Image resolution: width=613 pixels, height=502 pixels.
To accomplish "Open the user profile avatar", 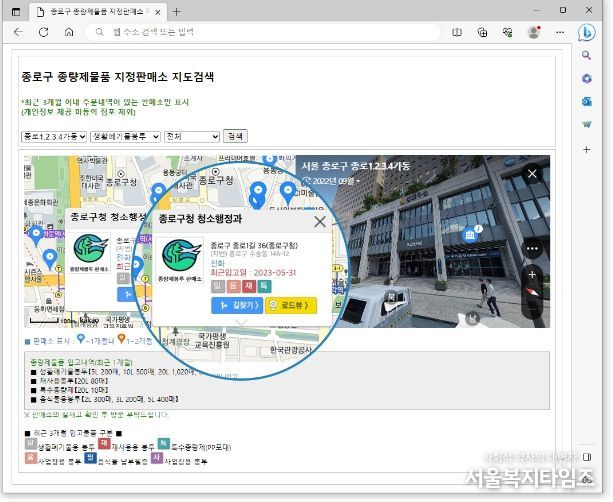I will pyautogui.click(x=534, y=32).
